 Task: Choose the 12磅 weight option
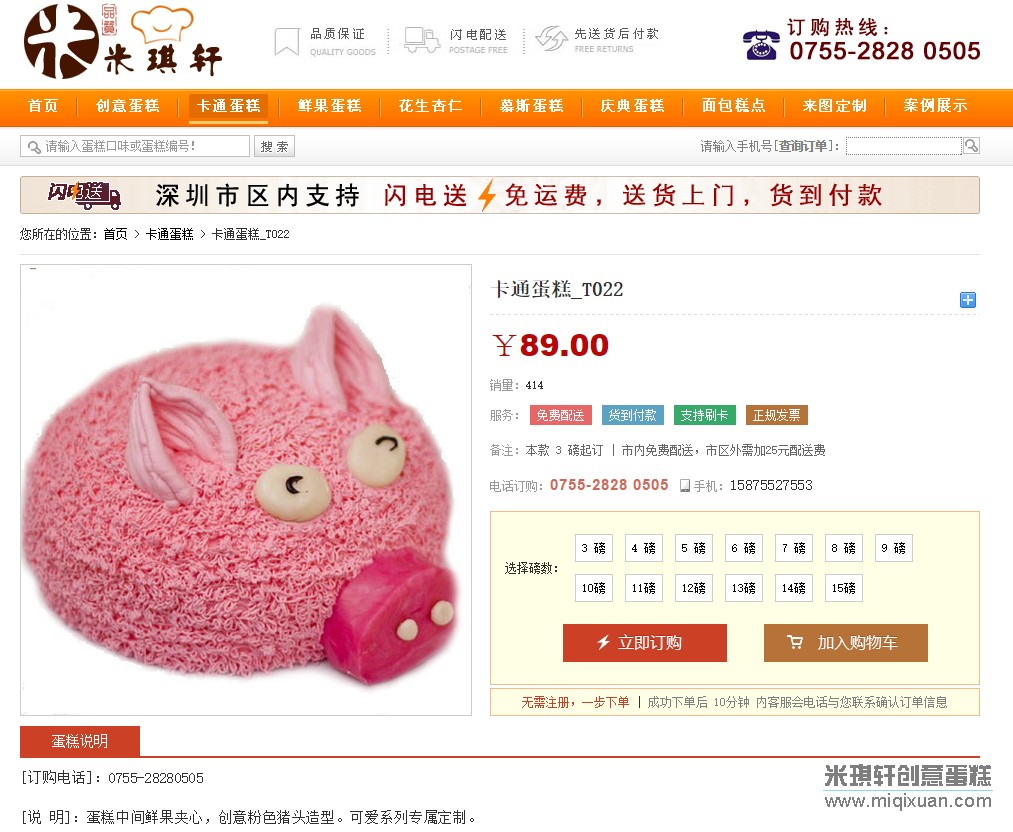coord(694,588)
